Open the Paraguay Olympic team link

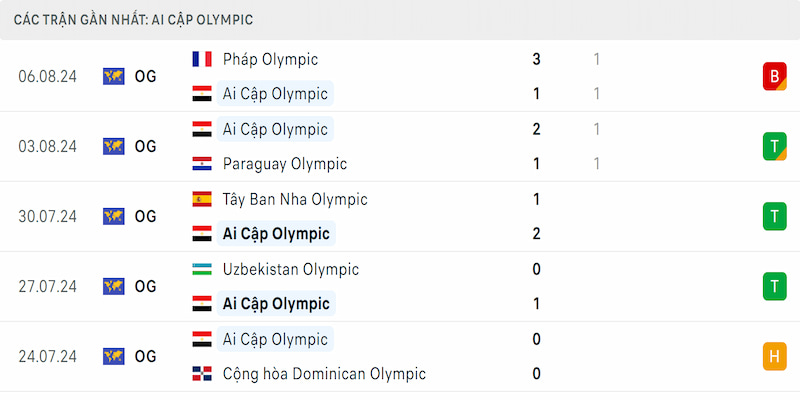pyautogui.click(x=285, y=164)
